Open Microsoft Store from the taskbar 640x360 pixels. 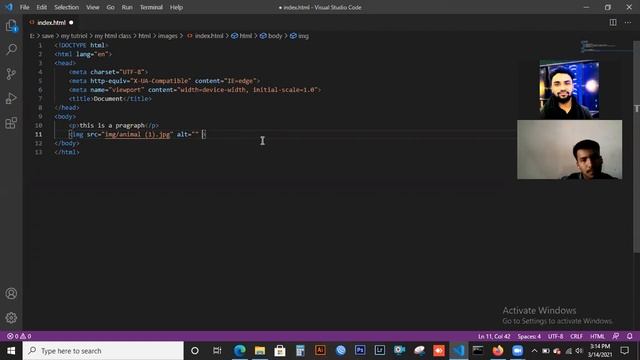tap(280, 351)
